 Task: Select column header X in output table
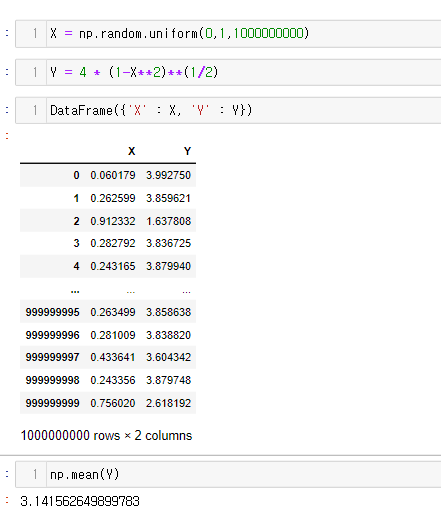tap(132, 151)
